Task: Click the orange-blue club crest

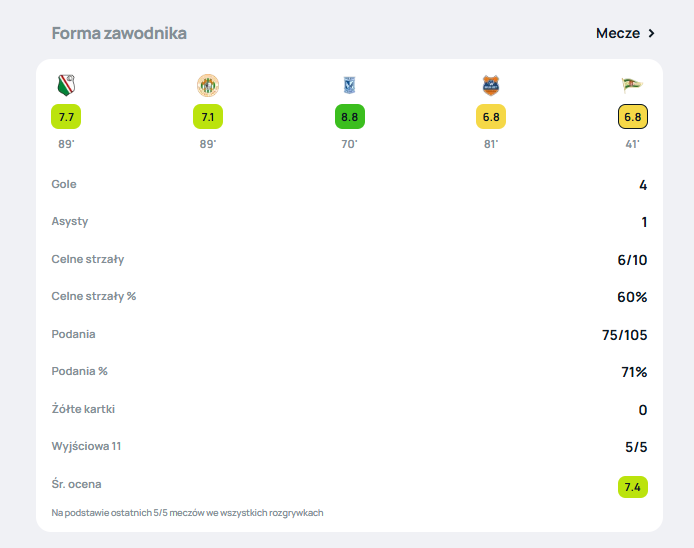Action: pyautogui.click(x=490, y=86)
